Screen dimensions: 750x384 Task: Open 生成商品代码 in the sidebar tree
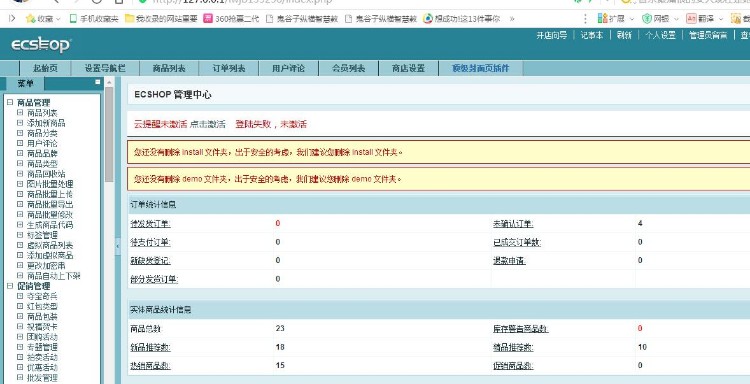pos(50,225)
